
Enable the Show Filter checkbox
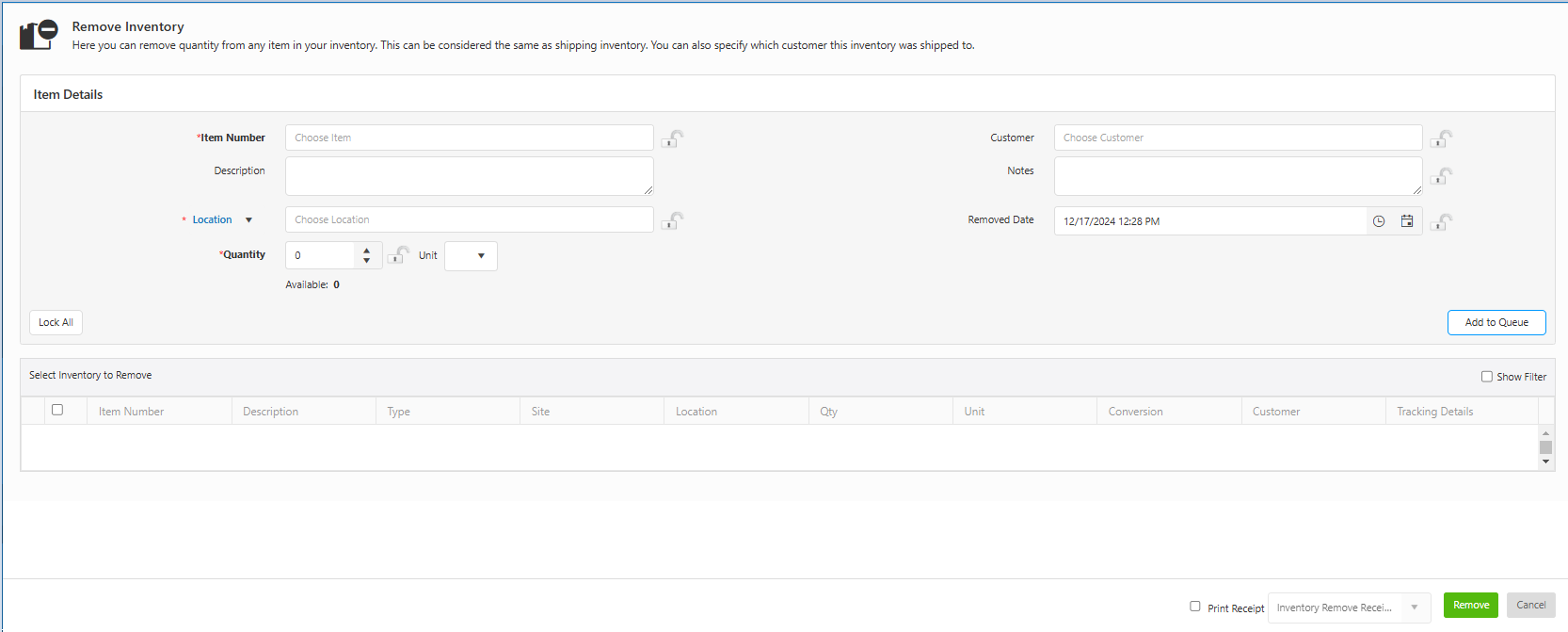tap(1487, 377)
